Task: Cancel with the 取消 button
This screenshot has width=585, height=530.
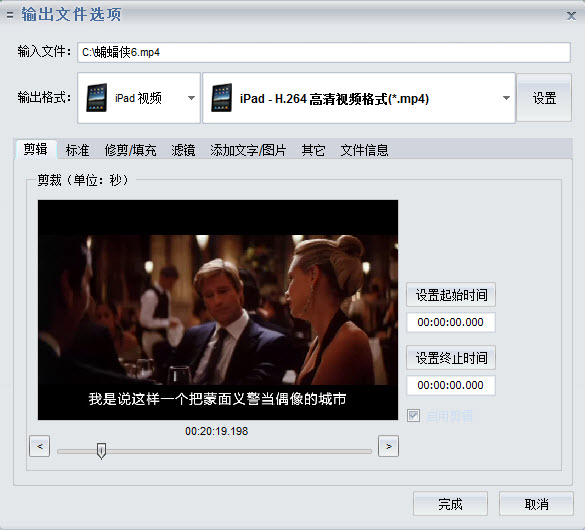Action: pyautogui.click(x=536, y=504)
